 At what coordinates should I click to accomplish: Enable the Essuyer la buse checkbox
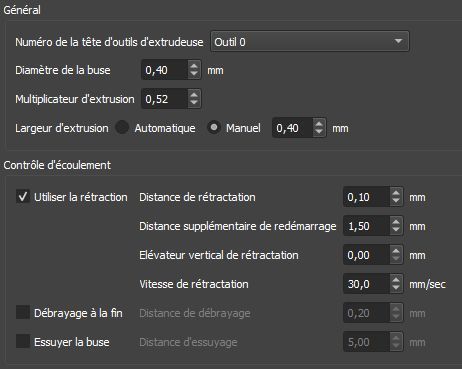pyautogui.click(x=23, y=342)
